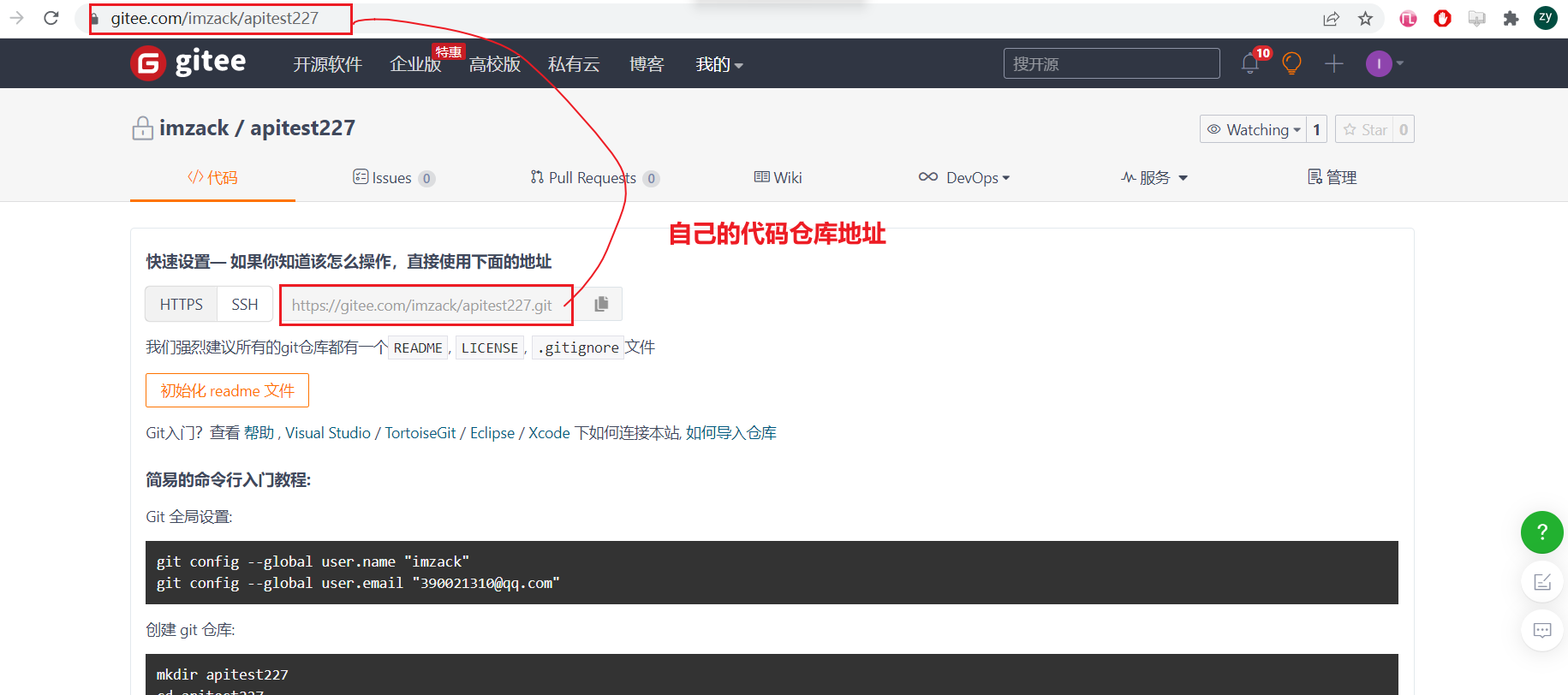The image size is (1568, 695).
Task: Click the 如何导入仓库 link
Action: tap(731, 433)
